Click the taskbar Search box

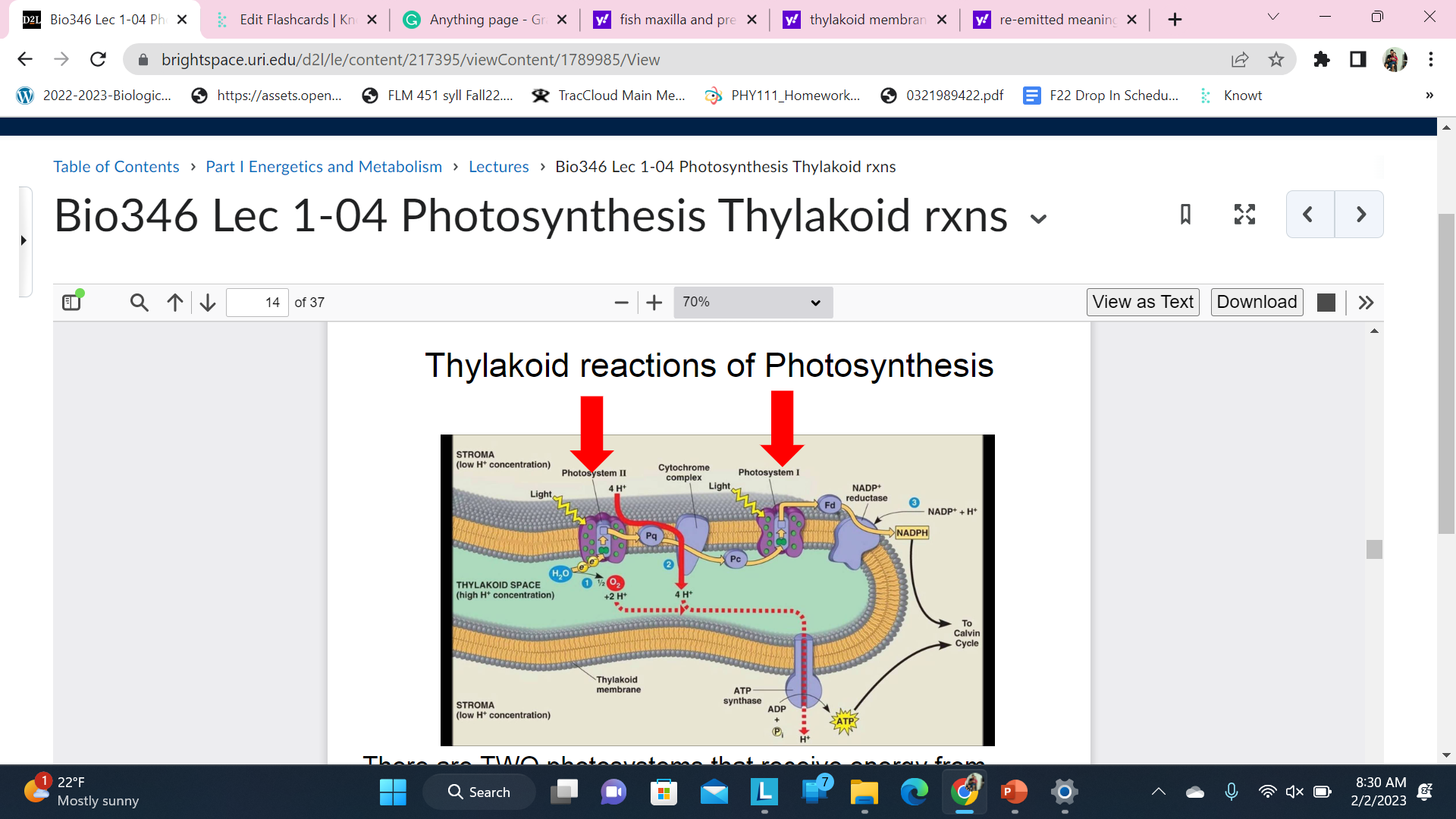479,792
